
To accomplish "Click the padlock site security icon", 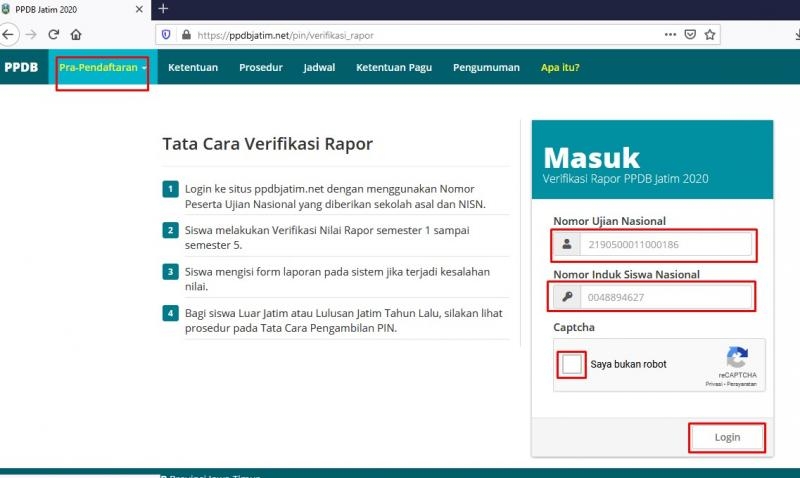I will [186, 35].
